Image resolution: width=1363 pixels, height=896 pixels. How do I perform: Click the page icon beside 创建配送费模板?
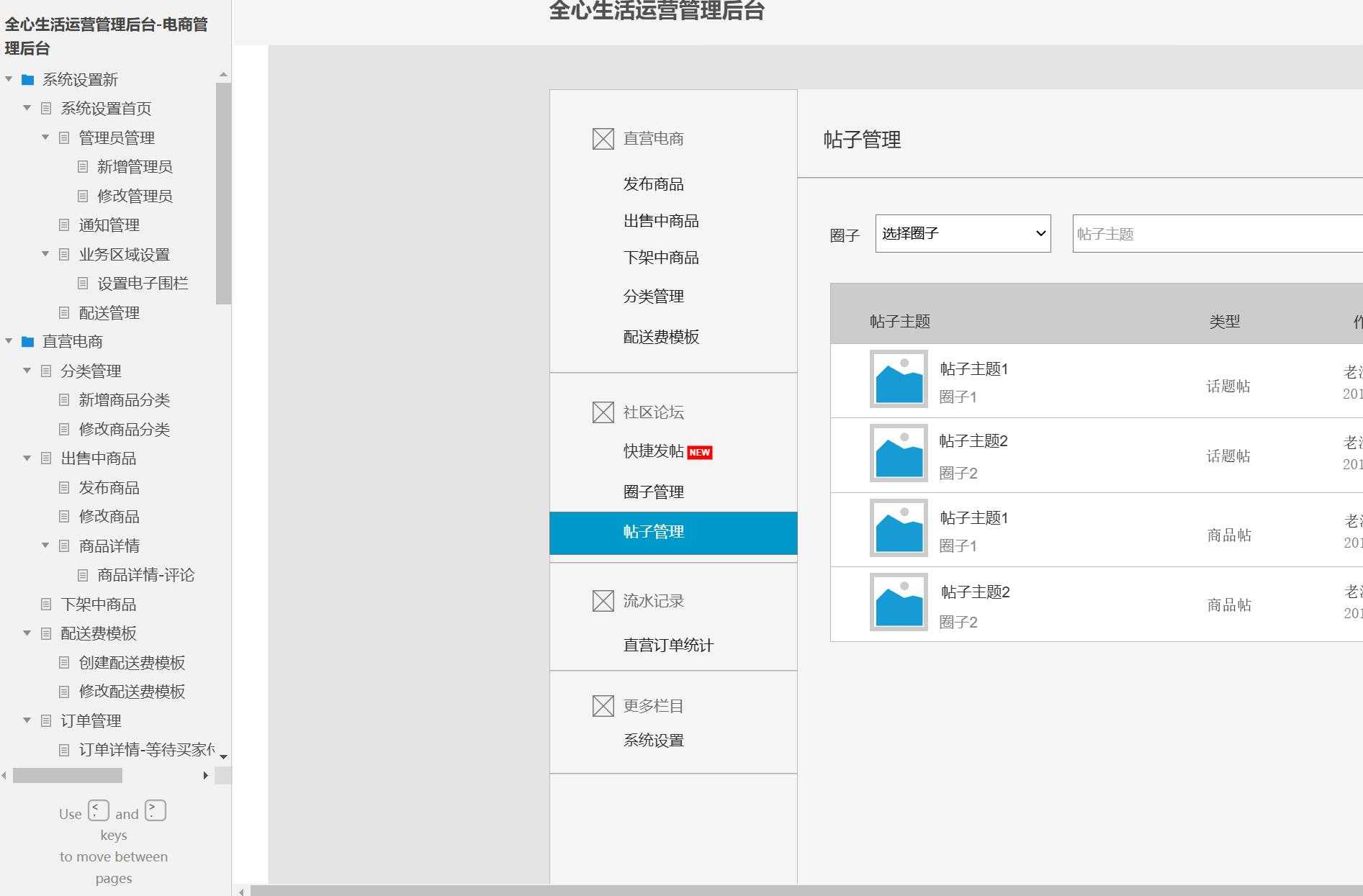pyautogui.click(x=64, y=663)
